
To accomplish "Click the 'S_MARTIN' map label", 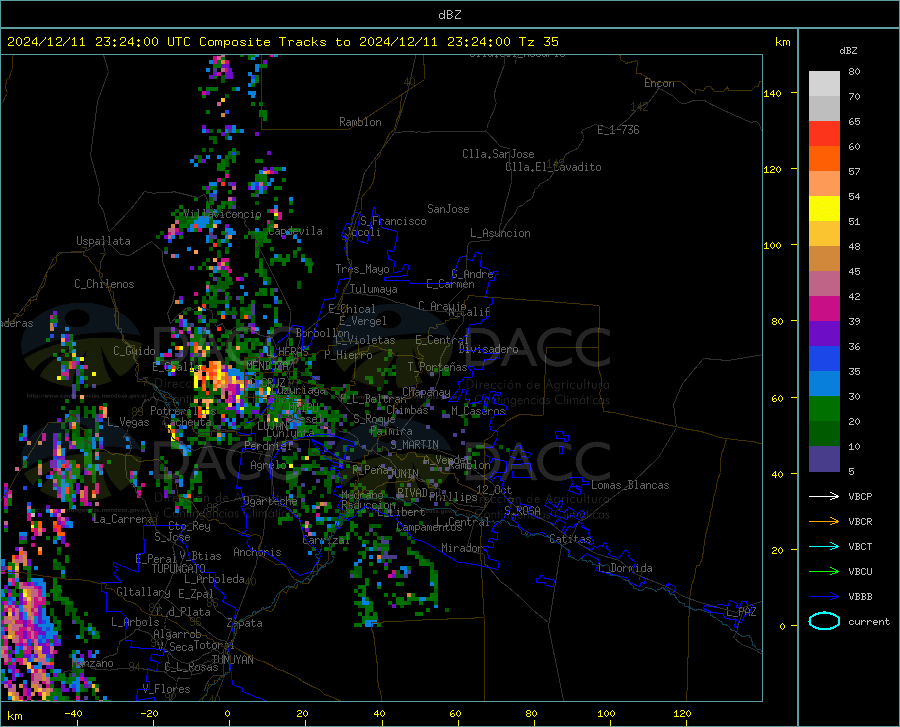I will 414,445.
